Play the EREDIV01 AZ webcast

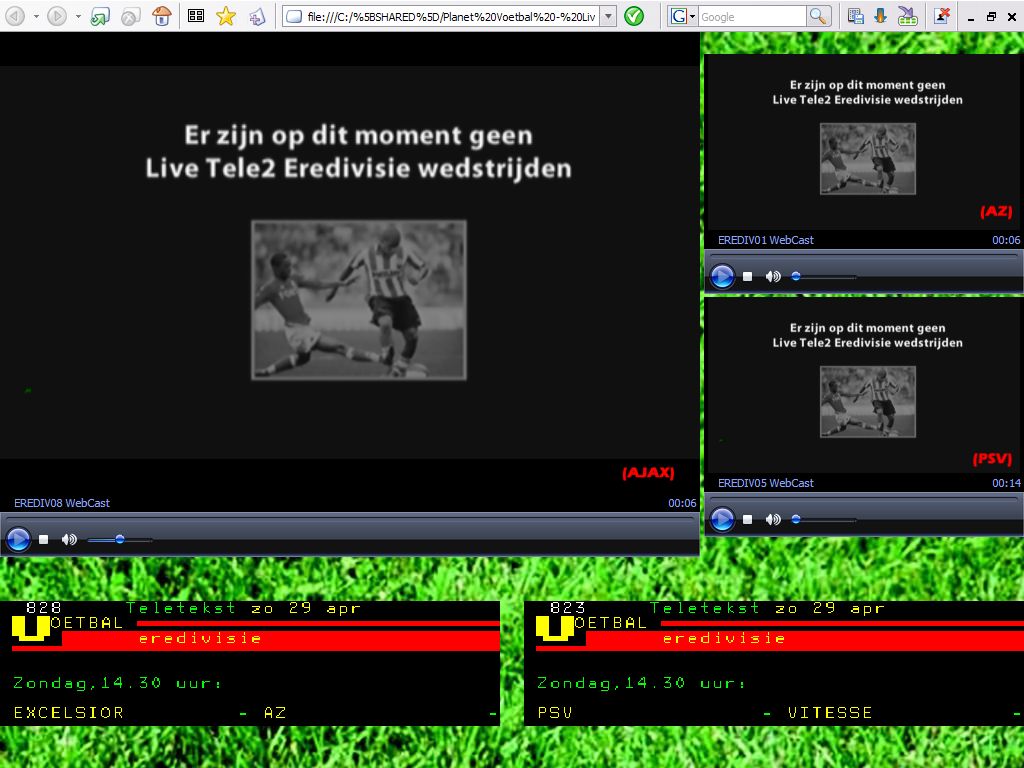(x=722, y=277)
